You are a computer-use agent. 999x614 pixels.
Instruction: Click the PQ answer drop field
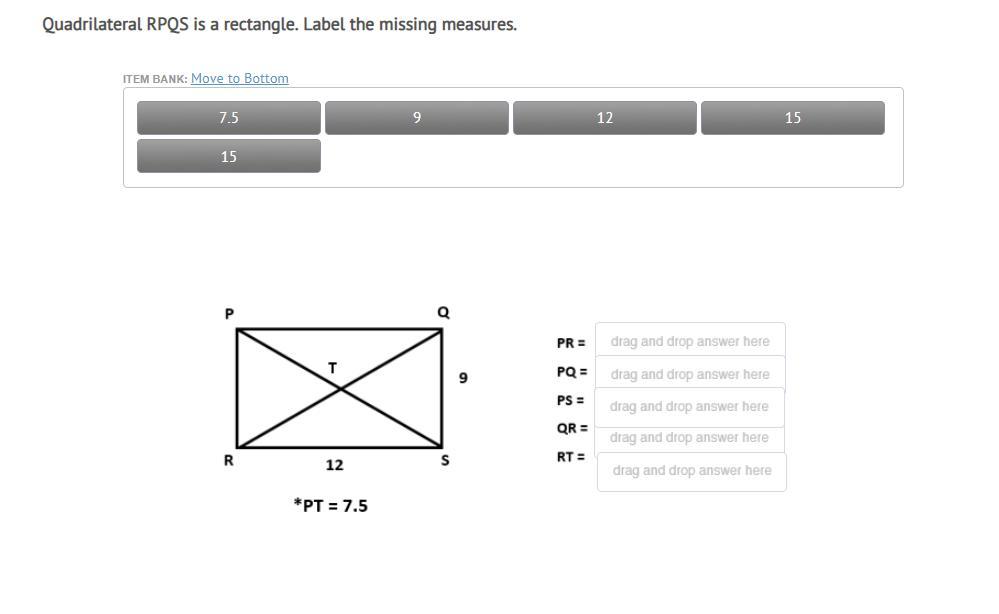click(x=690, y=374)
